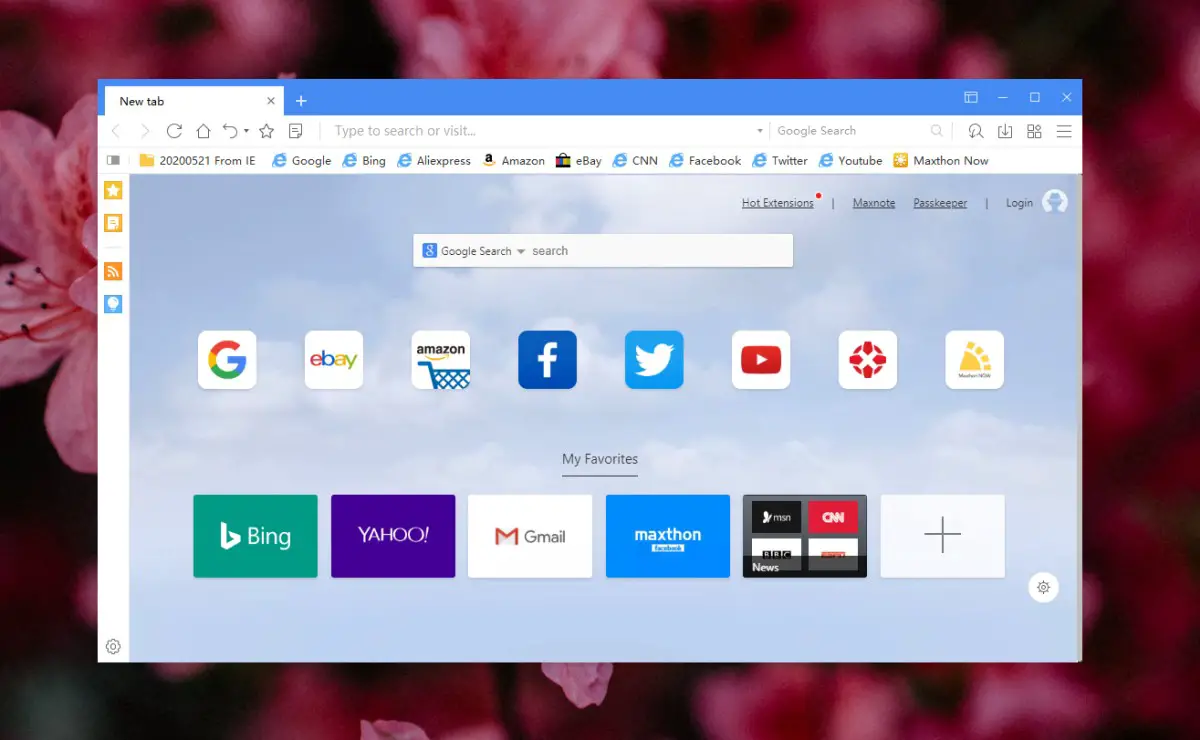This screenshot has width=1200, height=740.
Task: Open the Passkeeper link
Action: (940, 203)
